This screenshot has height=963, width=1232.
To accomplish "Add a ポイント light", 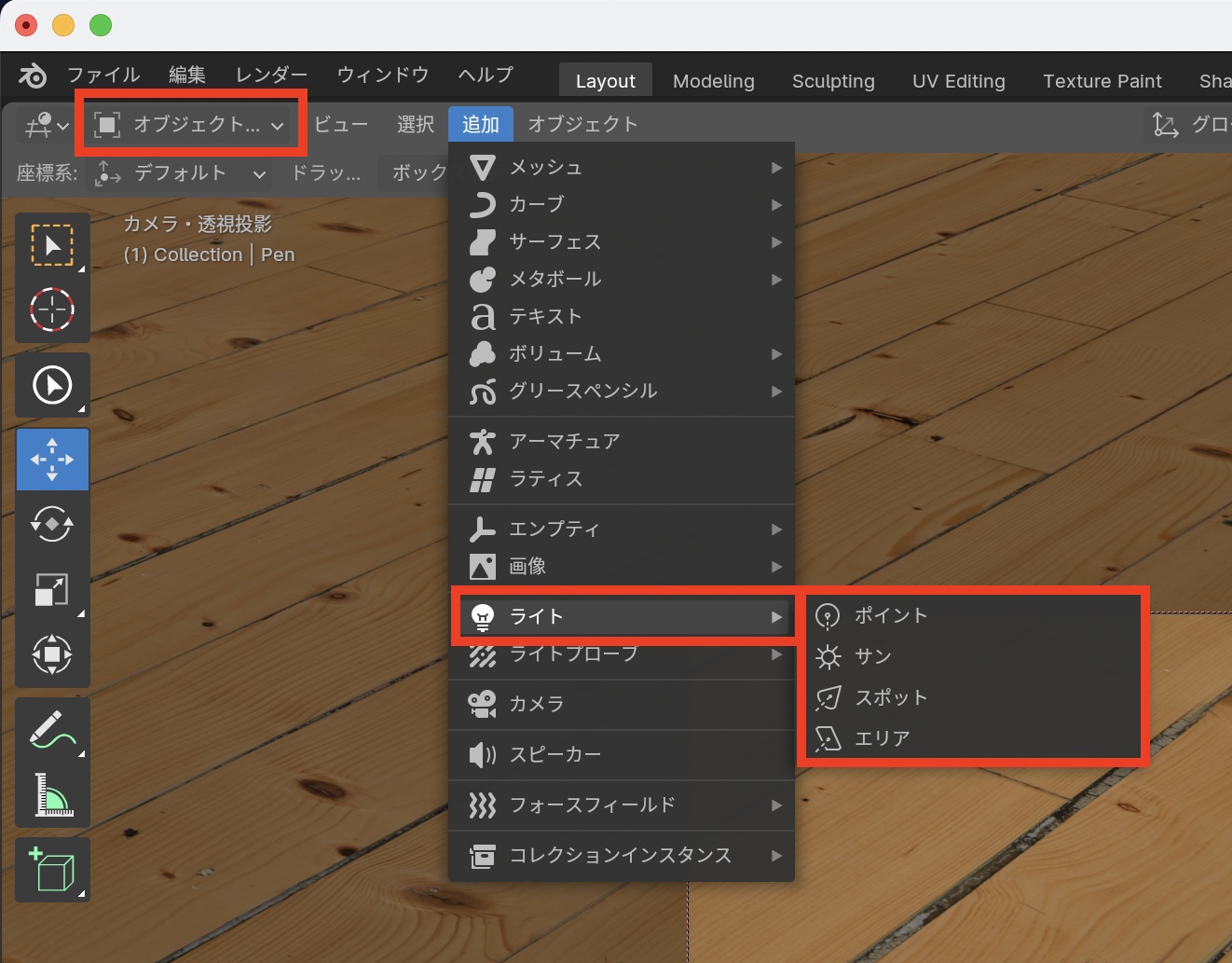I will pos(890,615).
